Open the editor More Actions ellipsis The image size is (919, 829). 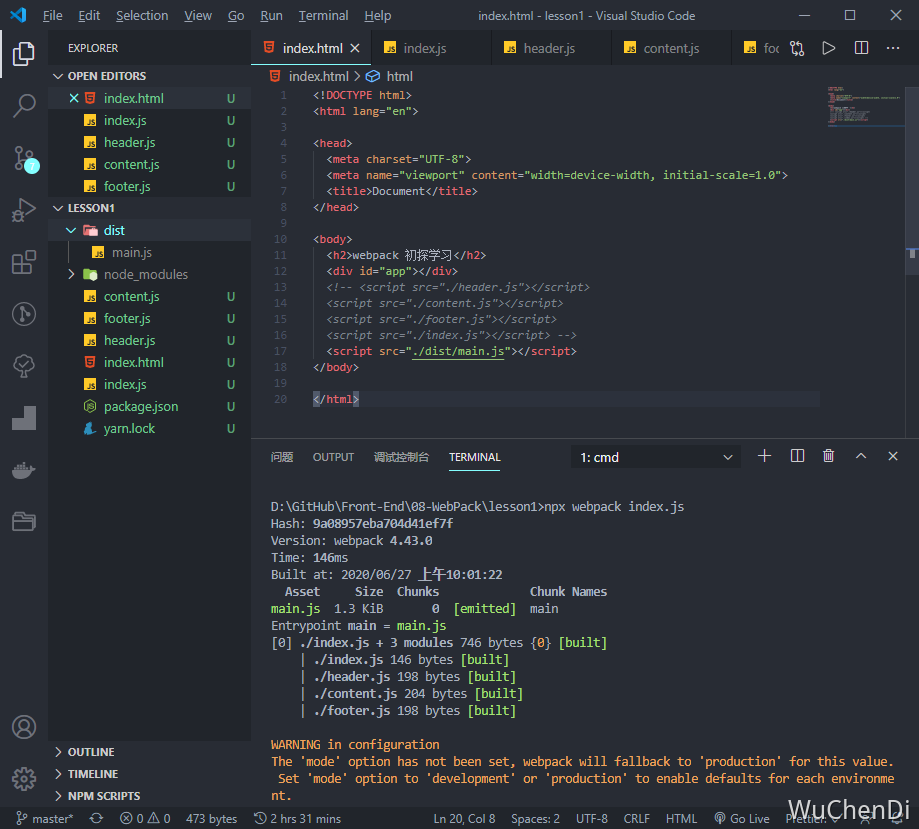[x=893, y=48]
